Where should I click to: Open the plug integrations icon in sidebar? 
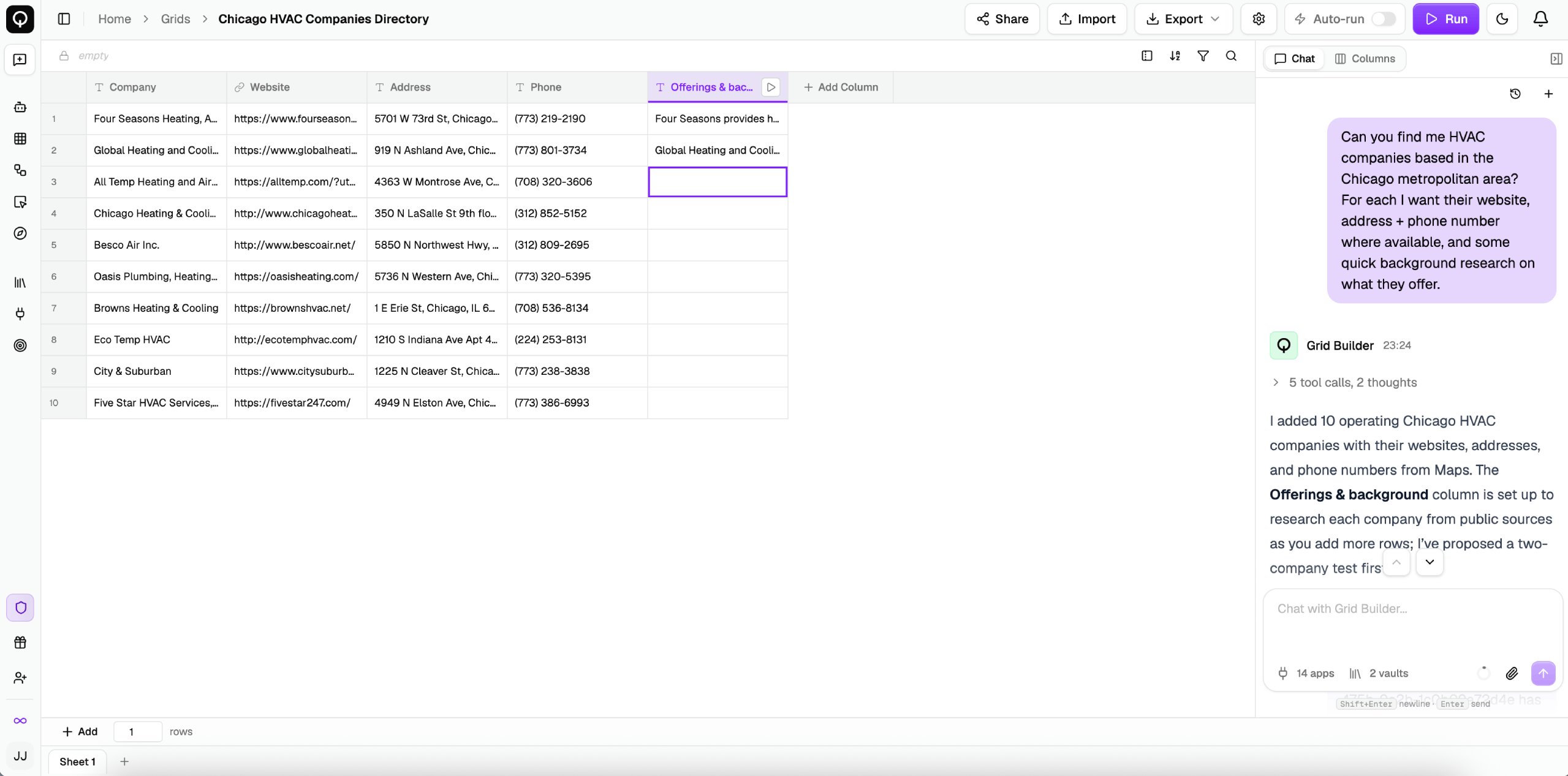[x=20, y=314]
